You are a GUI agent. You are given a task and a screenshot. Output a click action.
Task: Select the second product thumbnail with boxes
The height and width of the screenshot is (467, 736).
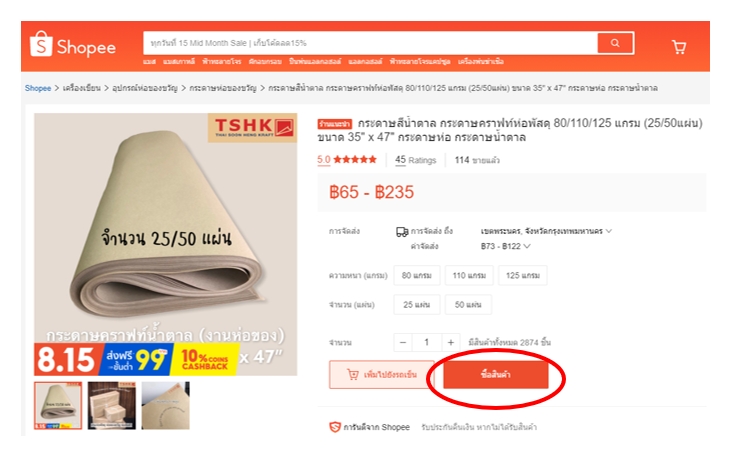point(112,405)
